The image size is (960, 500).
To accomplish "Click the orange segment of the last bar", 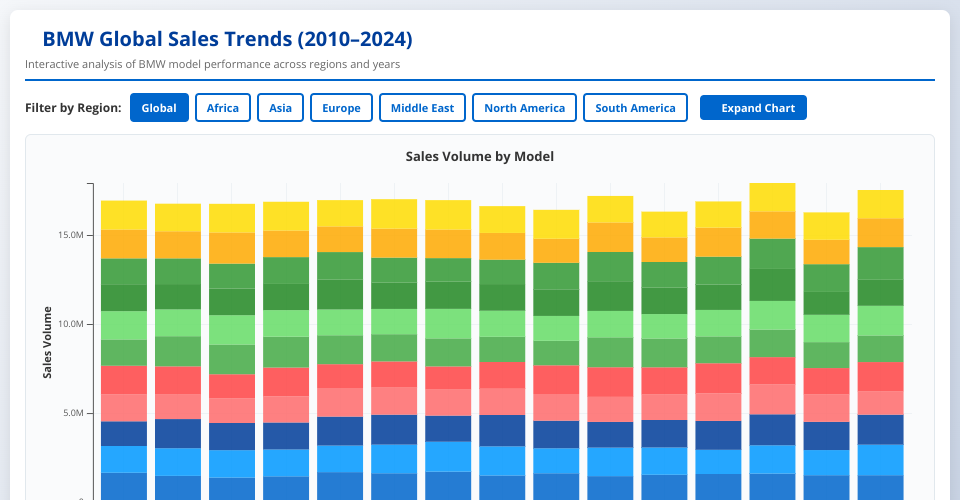I will coord(880,233).
